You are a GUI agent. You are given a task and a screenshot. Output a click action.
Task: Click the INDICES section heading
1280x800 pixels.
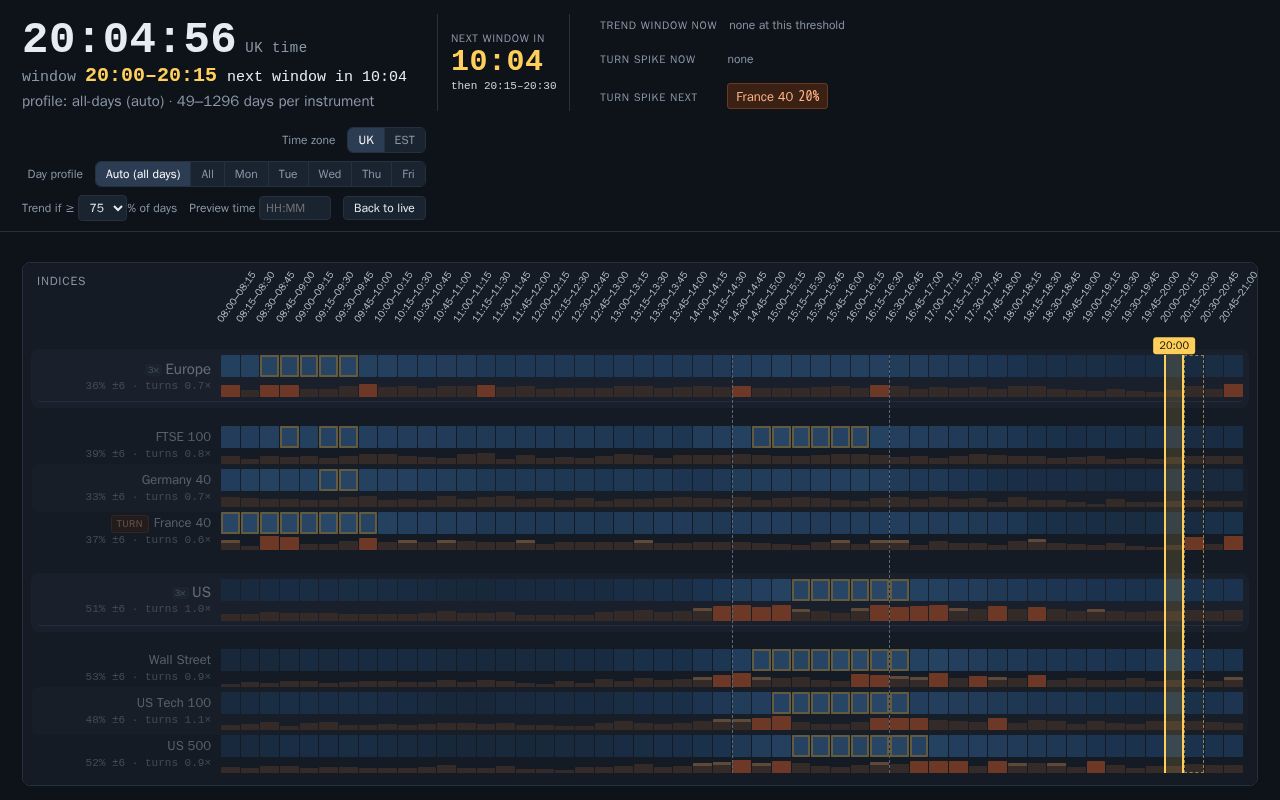61,281
